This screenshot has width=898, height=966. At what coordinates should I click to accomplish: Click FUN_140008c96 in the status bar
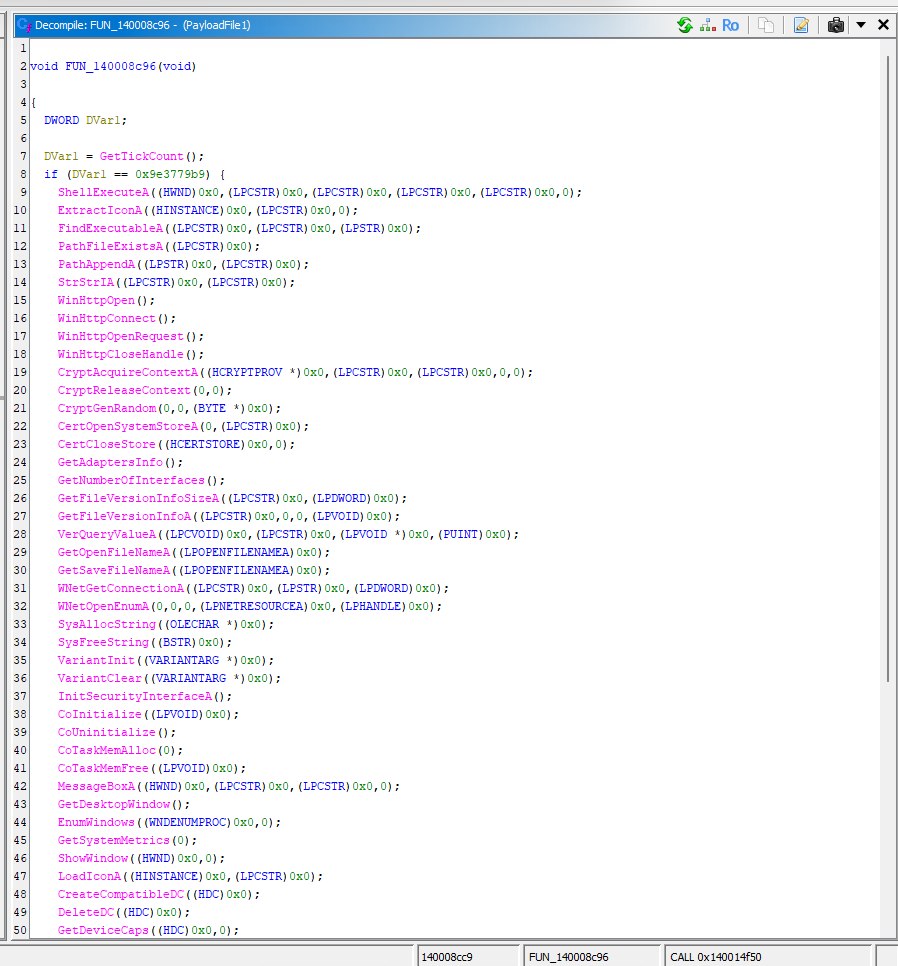(568, 957)
